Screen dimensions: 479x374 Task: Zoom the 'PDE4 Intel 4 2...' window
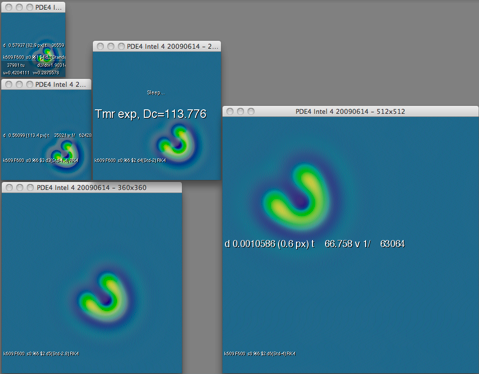(30, 85)
